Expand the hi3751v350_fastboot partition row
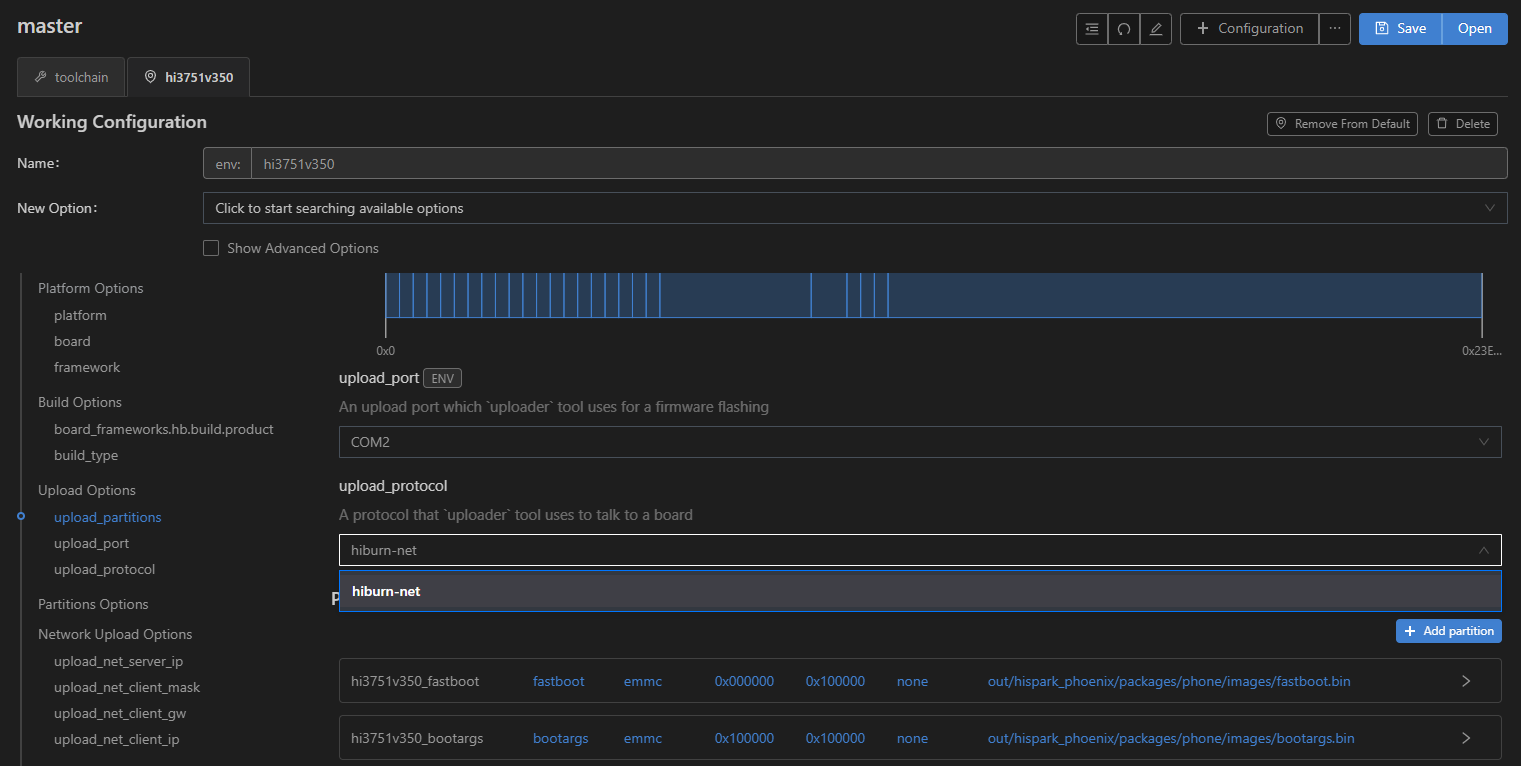The width and height of the screenshot is (1521, 766). pyautogui.click(x=1466, y=681)
